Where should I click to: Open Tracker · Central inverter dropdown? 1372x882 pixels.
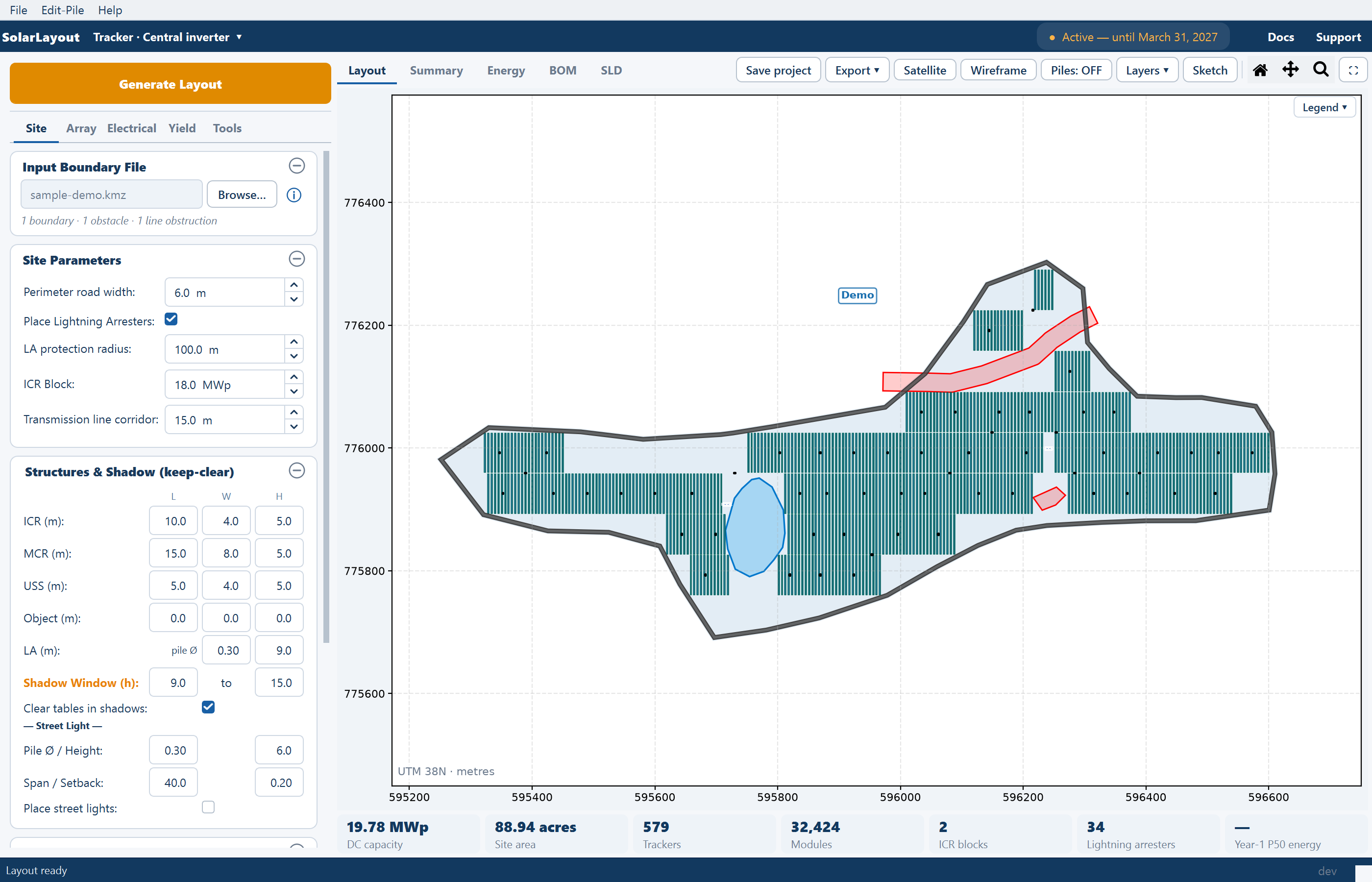point(167,37)
